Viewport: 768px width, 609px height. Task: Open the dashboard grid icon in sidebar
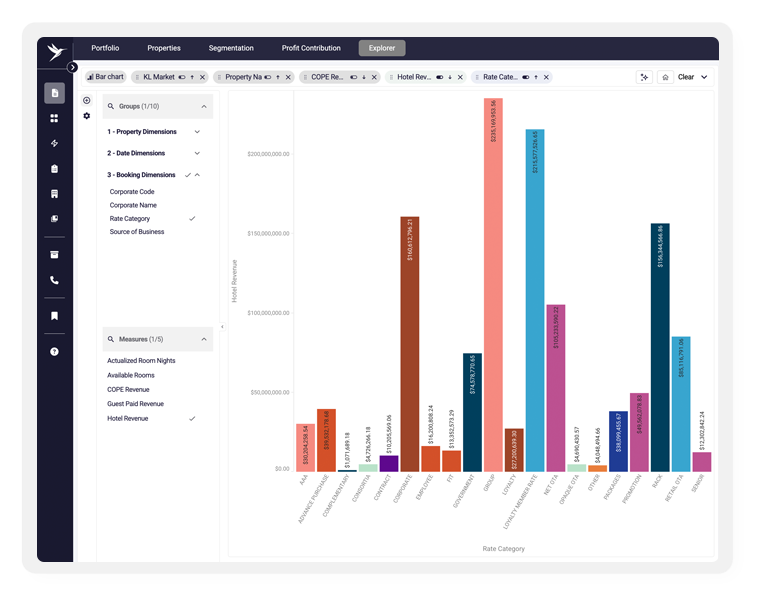(x=54, y=118)
